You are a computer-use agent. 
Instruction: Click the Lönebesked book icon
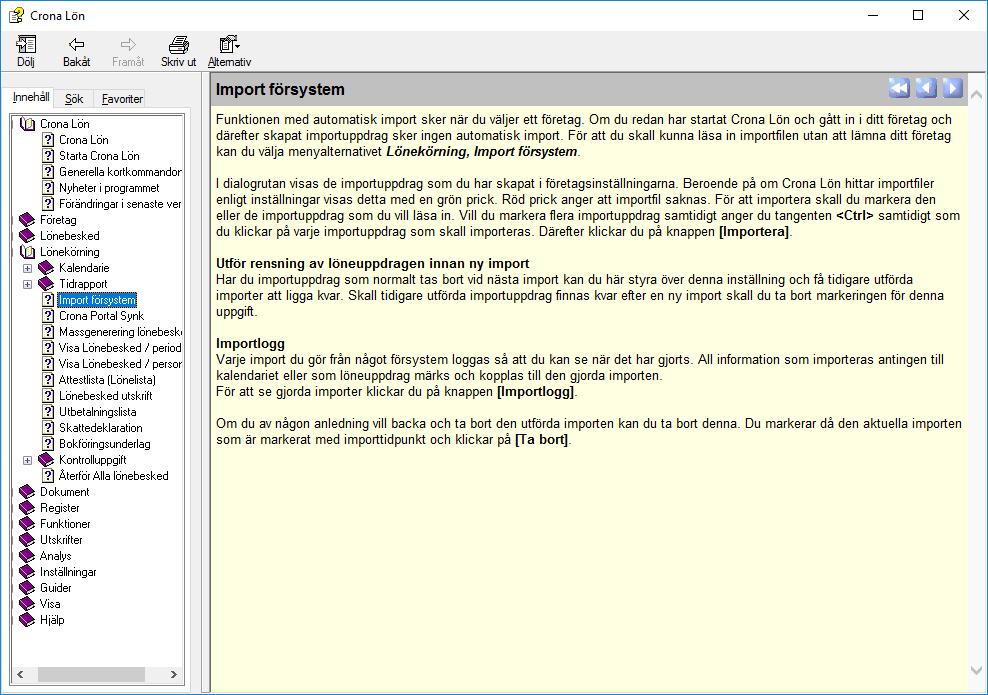click(x=27, y=236)
